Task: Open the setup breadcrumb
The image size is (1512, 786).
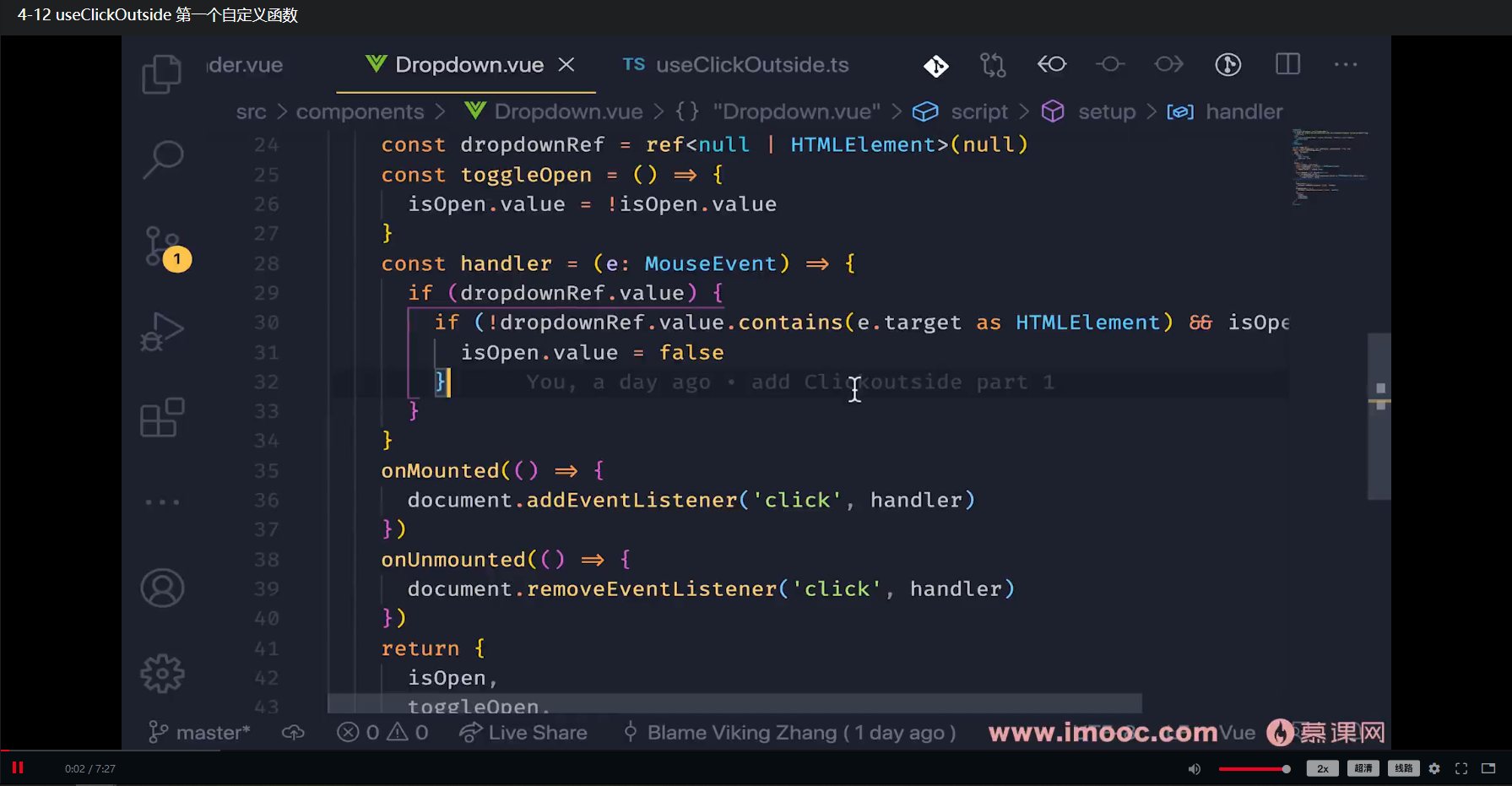Action: click(1089, 111)
